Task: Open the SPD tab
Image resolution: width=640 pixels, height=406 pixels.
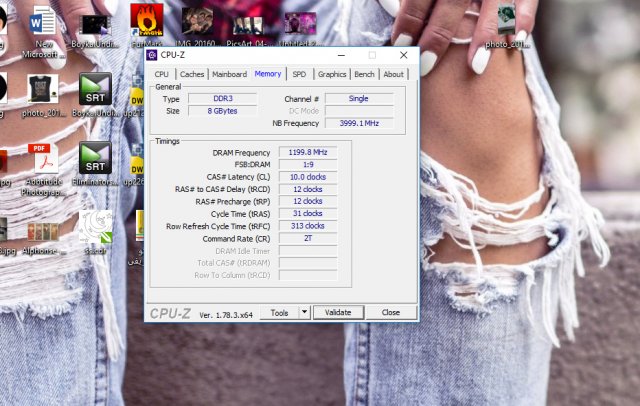Action: (299, 74)
